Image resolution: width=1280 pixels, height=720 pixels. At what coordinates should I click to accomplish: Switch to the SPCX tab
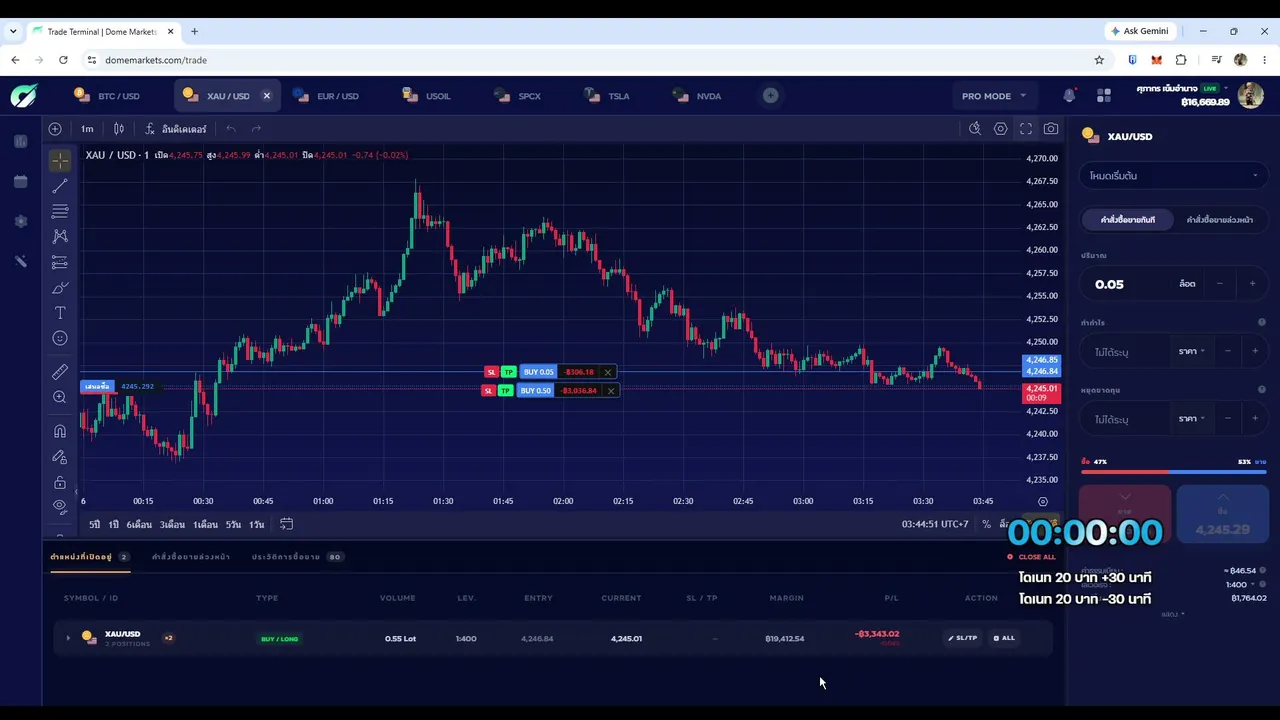pyautogui.click(x=518, y=96)
